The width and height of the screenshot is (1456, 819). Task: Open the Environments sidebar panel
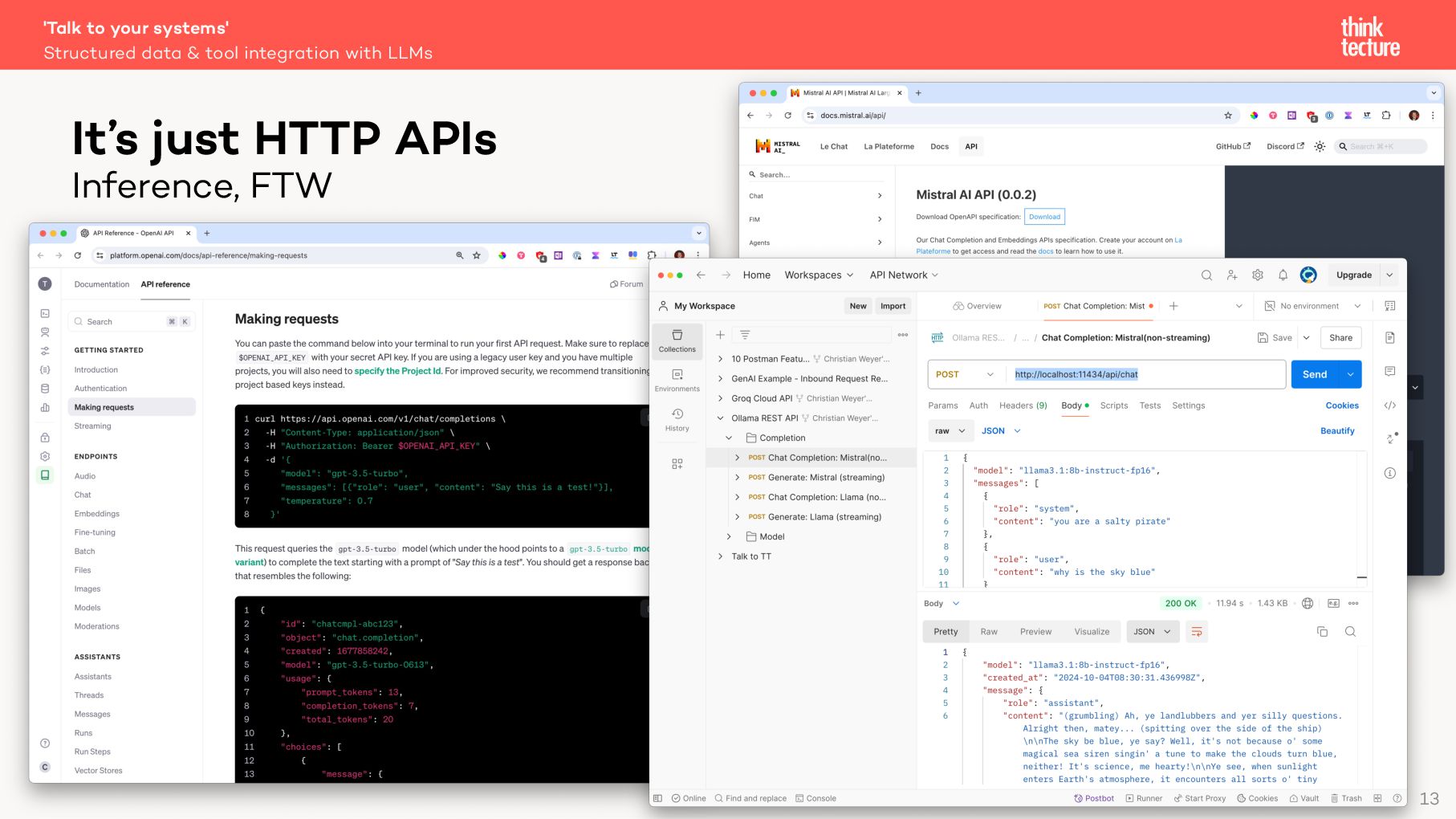point(677,381)
